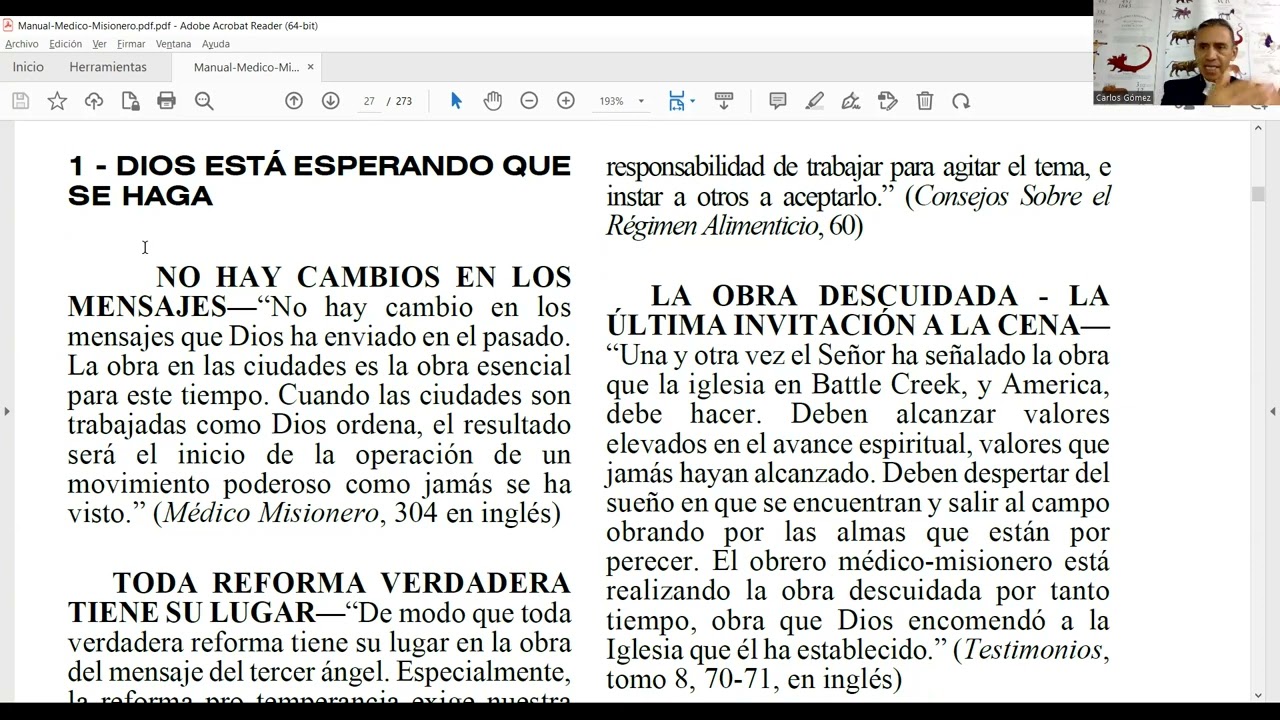
Task: Open the sign document tool
Action: pyautogui.click(x=851, y=101)
